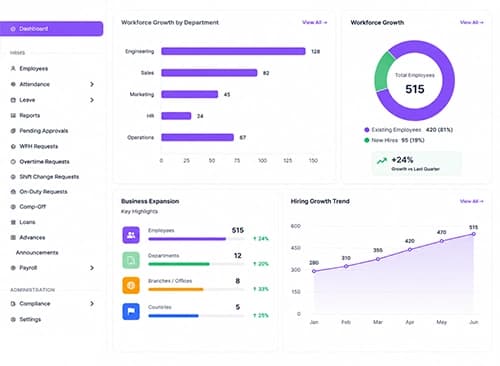This screenshot has height=366, width=500.
Task: Click the Dashboard icon in the sidebar
Action: (13, 29)
